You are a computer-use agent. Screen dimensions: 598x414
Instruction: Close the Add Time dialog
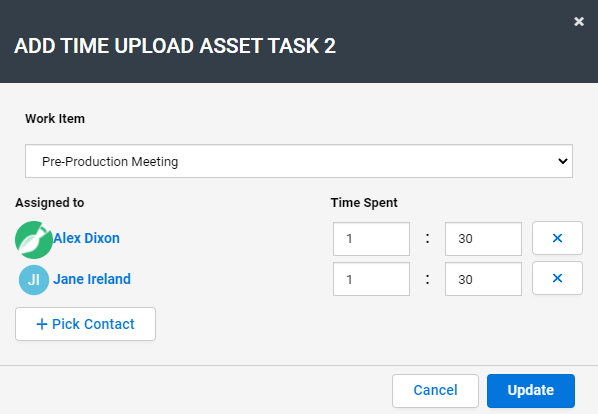tap(579, 21)
